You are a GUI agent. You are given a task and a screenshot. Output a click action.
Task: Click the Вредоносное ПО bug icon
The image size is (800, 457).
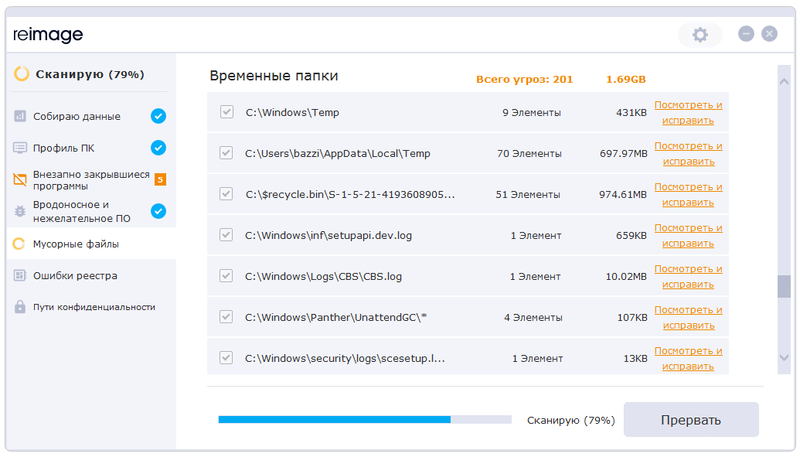pyautogui.click(x=20, y=211)
